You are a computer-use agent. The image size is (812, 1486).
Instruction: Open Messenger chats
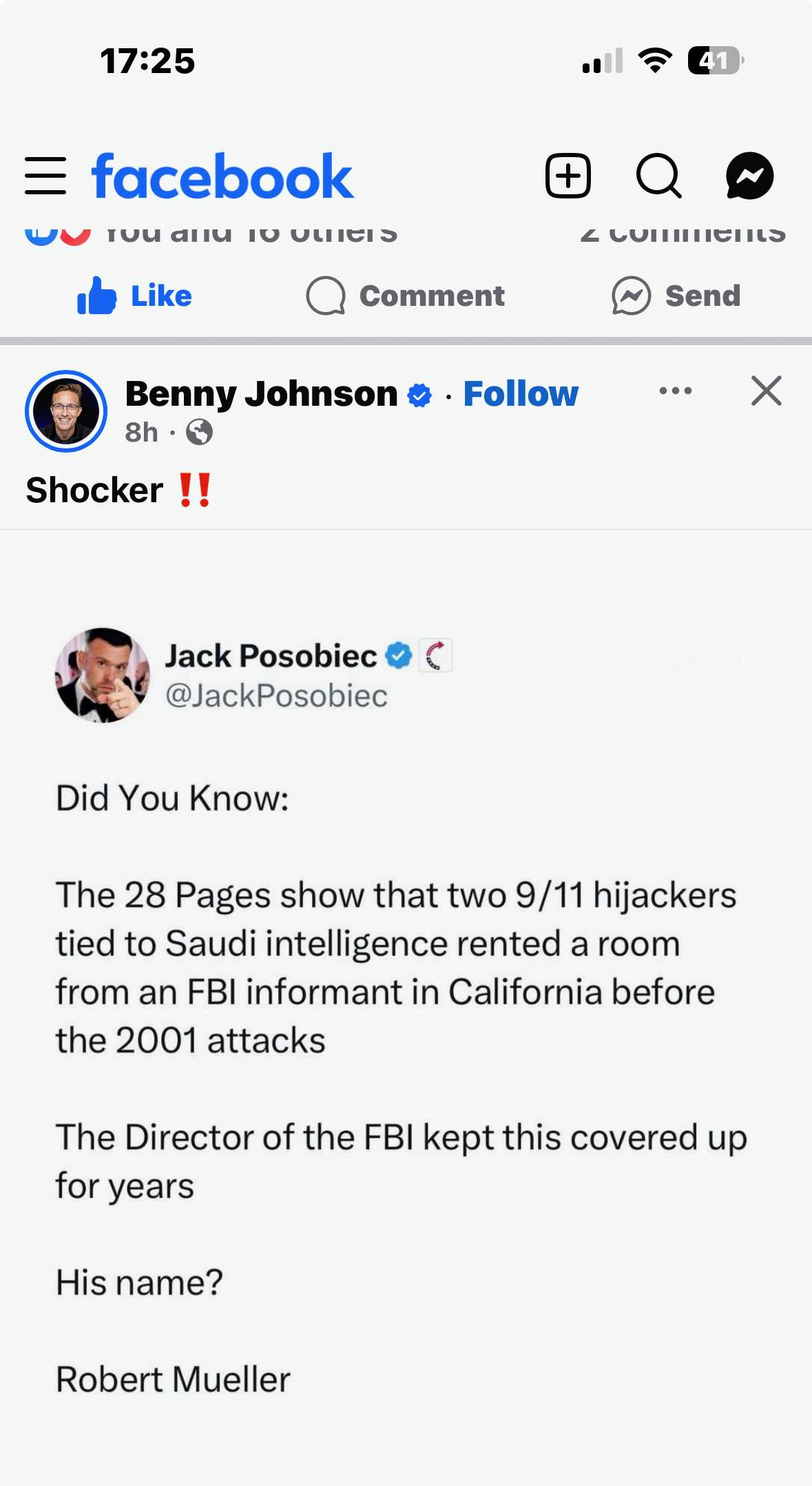pos(749,176)
